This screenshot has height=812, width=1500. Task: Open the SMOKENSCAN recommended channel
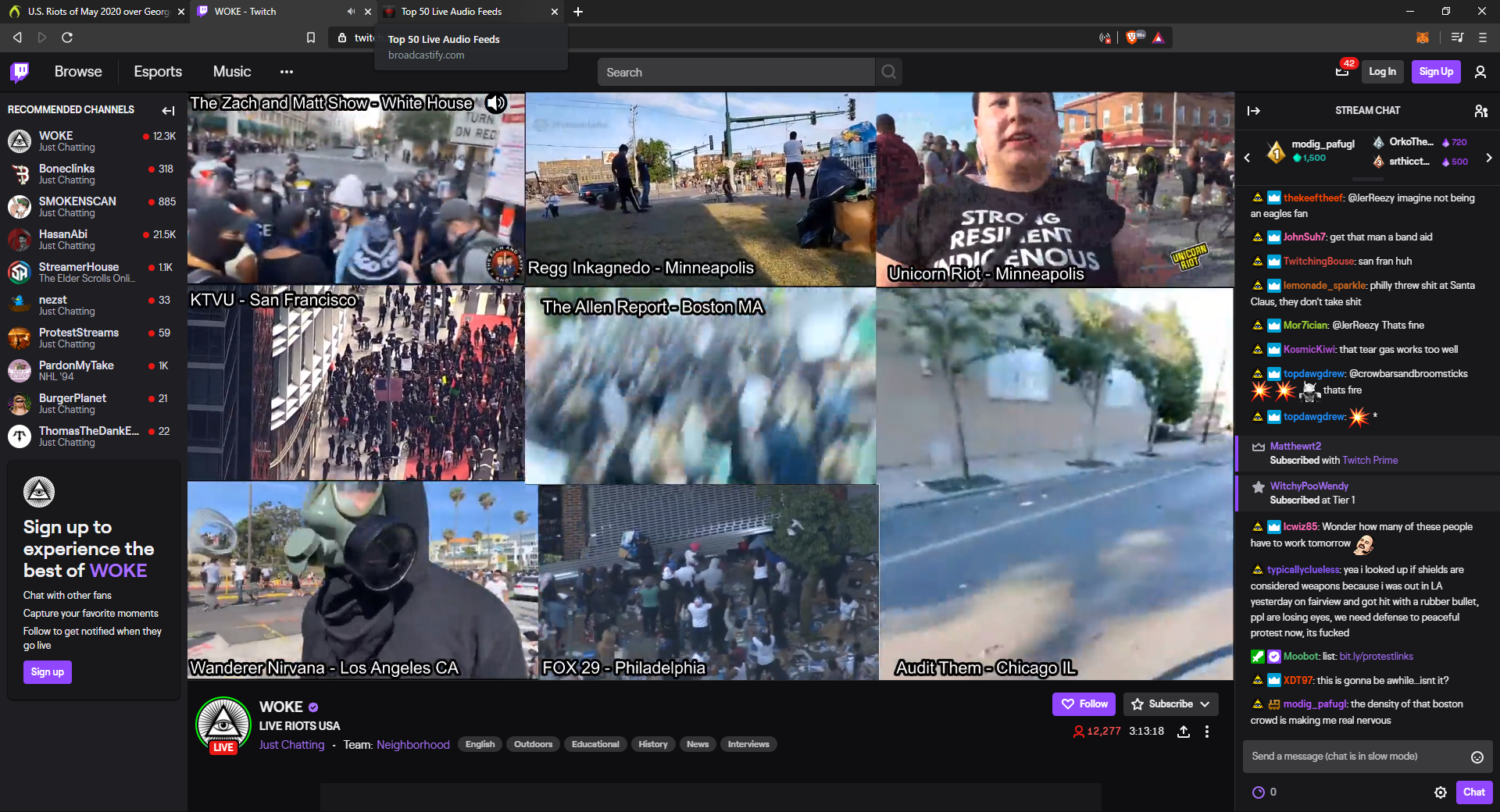point(93,207)
